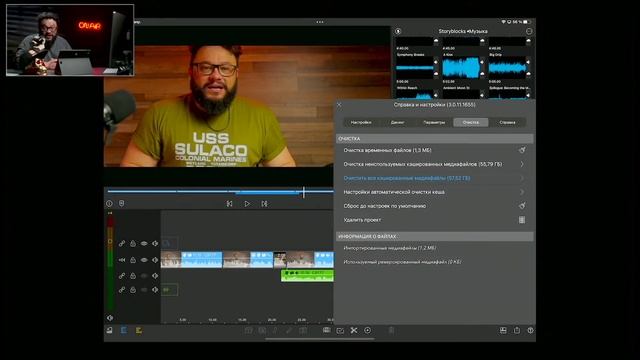The width and height of the screenshot is (640, 360).
Task: Open Настройки автоматической очистки кэша chevron
Action: [522, 192]
